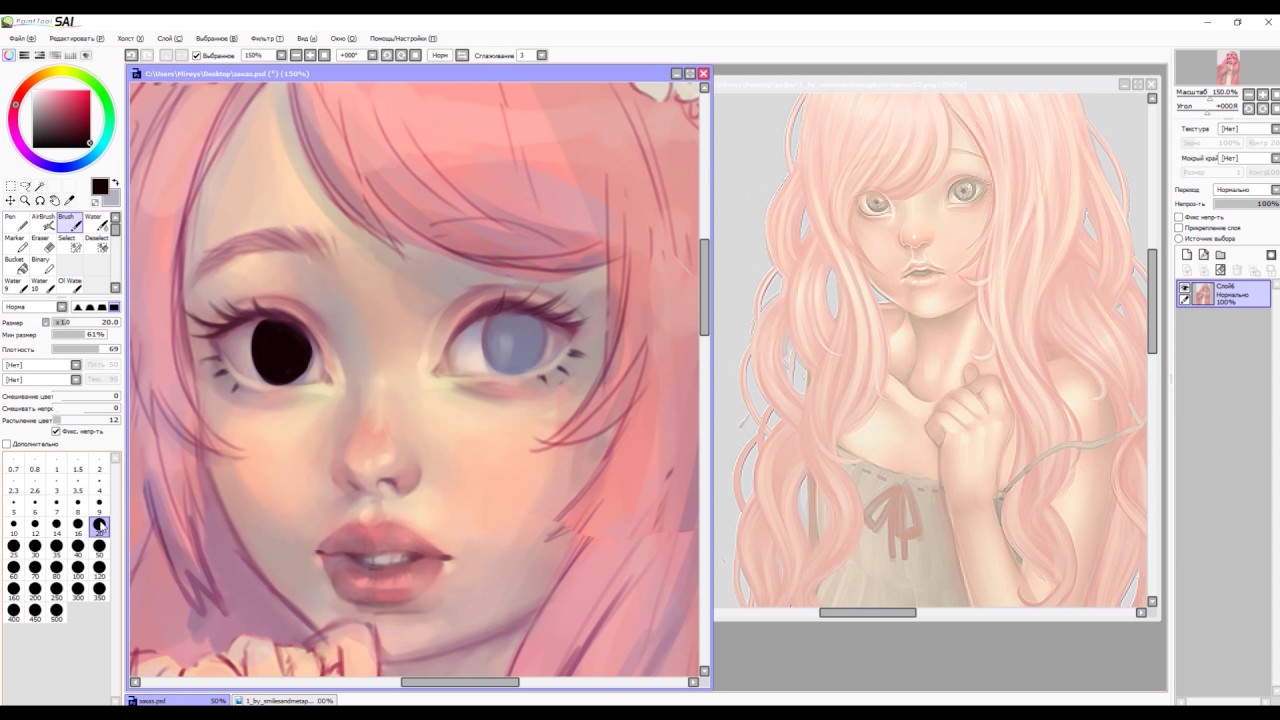1280x720 pixels.
Task: Swap foreground and background colors
Action: click(115, 183)
